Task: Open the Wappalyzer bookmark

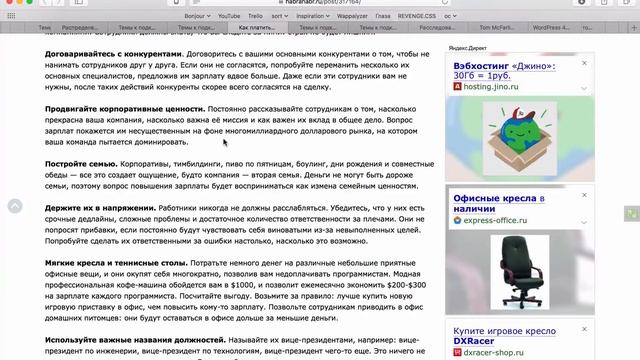Action: tap(352, 16)
